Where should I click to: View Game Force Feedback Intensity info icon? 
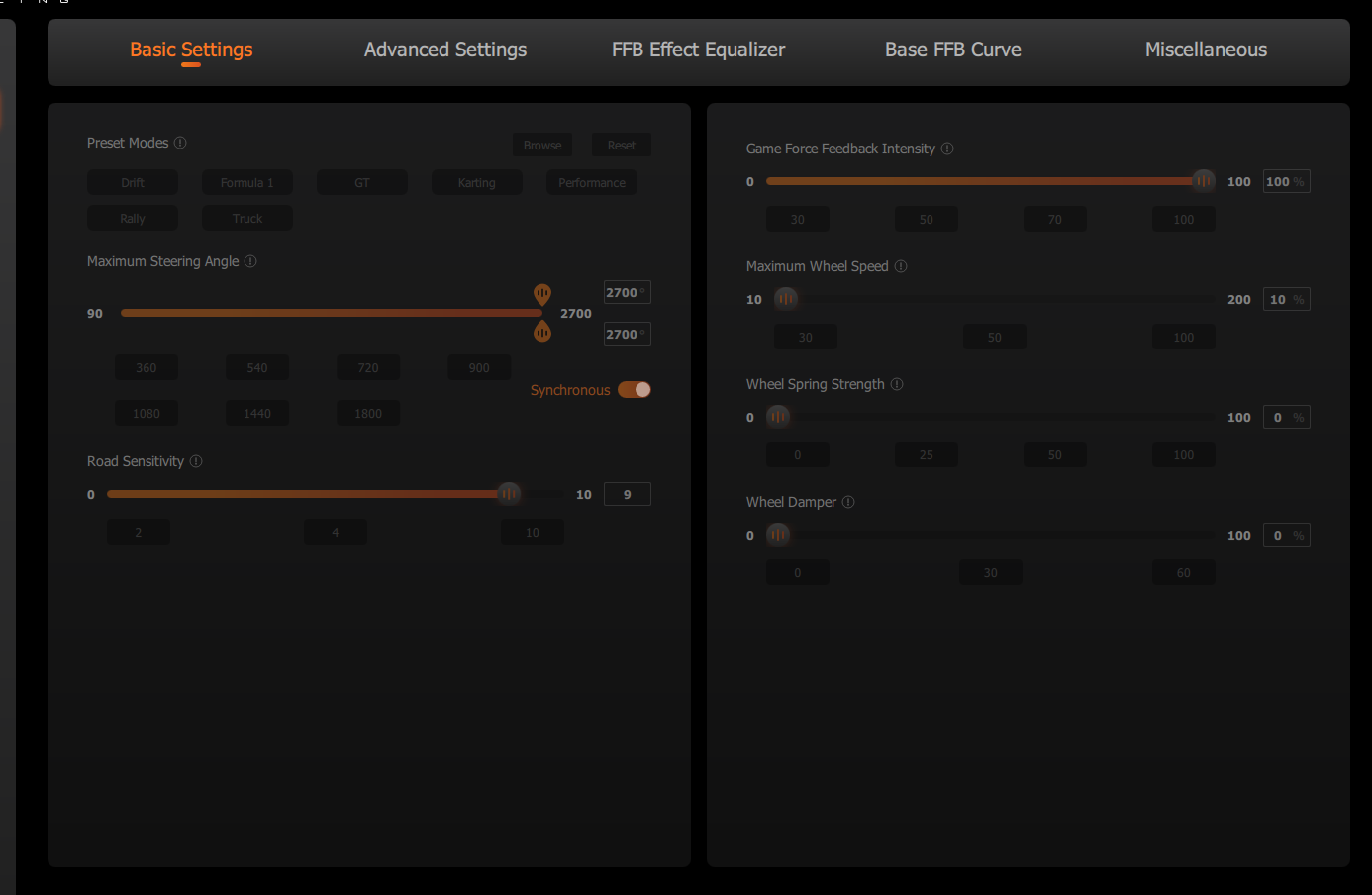click(x=947, y=149)
